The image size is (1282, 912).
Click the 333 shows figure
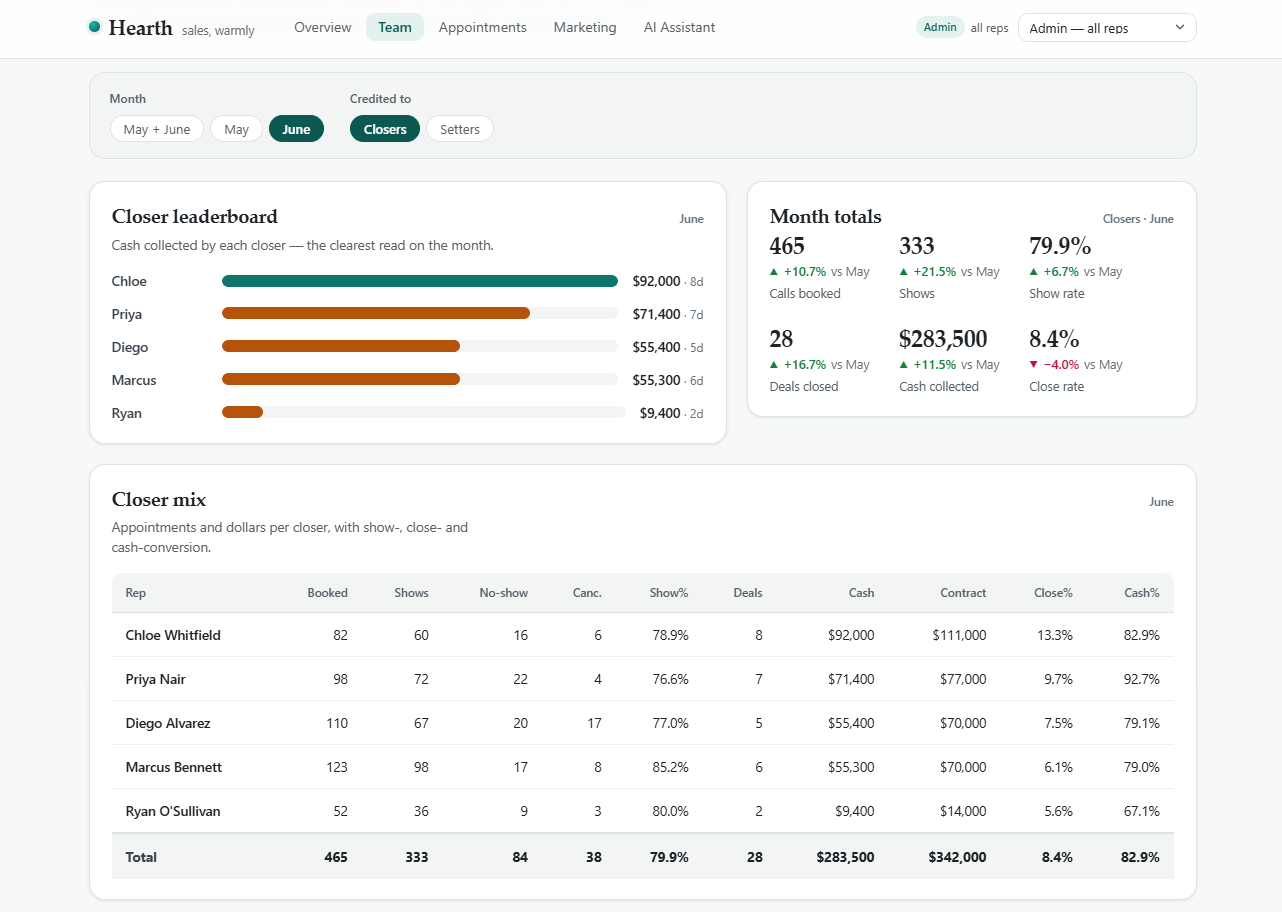tap(917, 246)
